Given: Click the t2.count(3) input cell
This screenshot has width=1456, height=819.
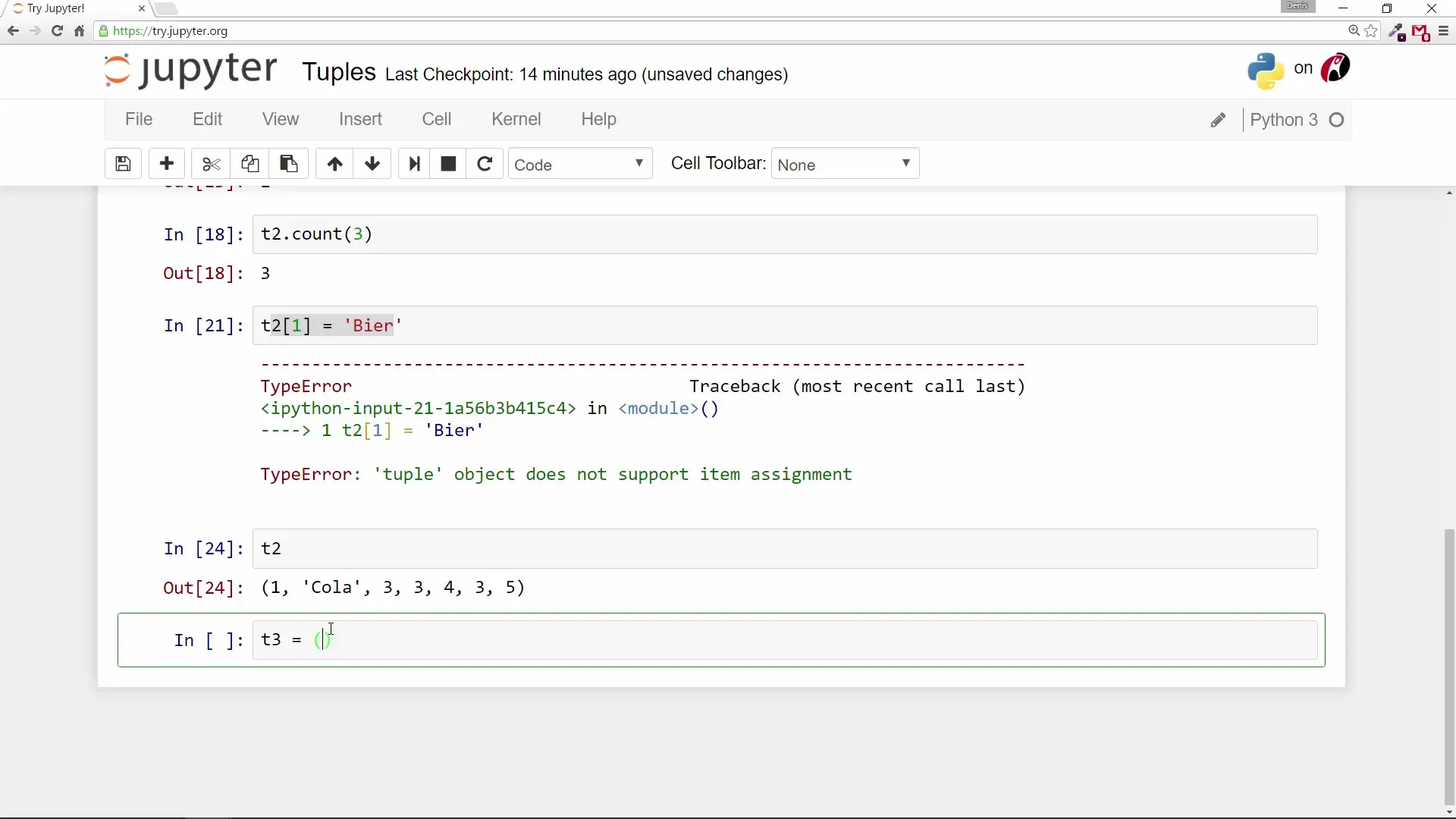Looking at the screenshot, I should (x=785, y=234).
